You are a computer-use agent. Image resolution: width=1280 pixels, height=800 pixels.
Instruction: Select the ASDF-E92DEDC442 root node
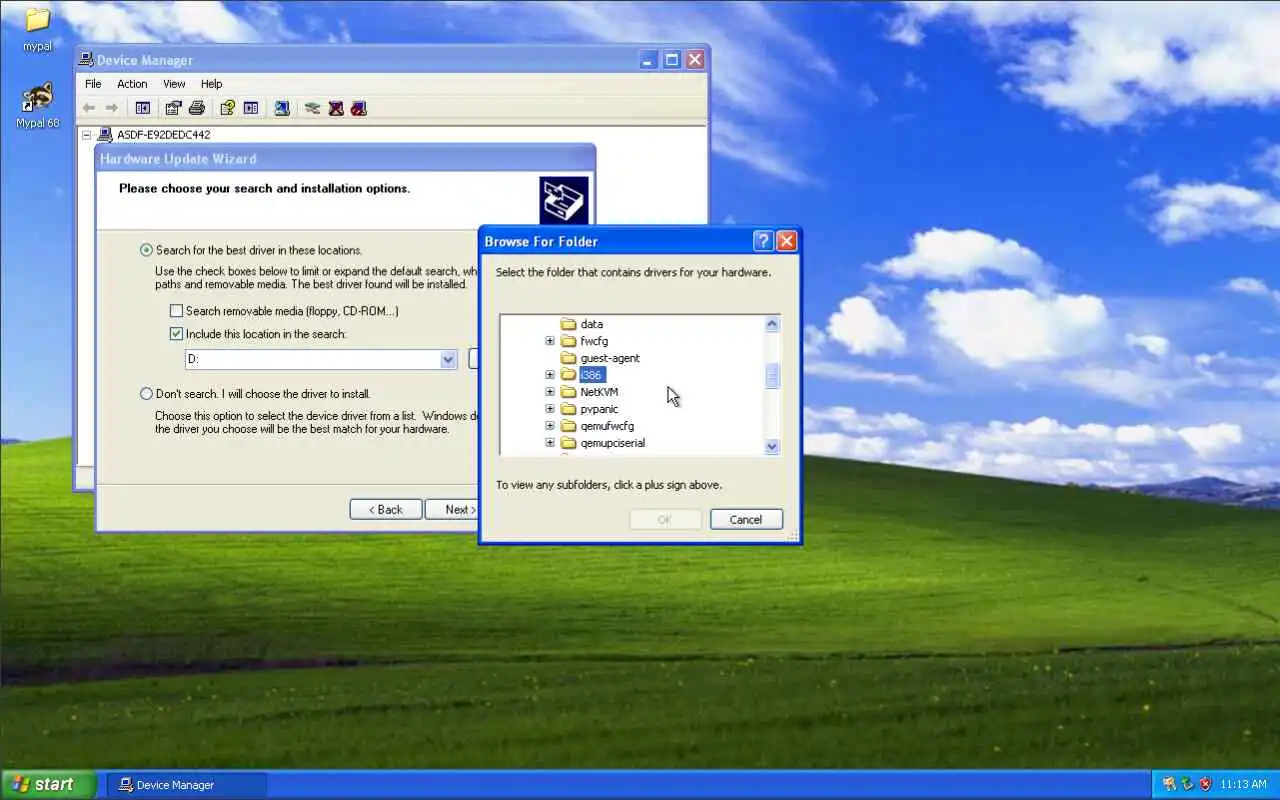[x=163, y=135]
